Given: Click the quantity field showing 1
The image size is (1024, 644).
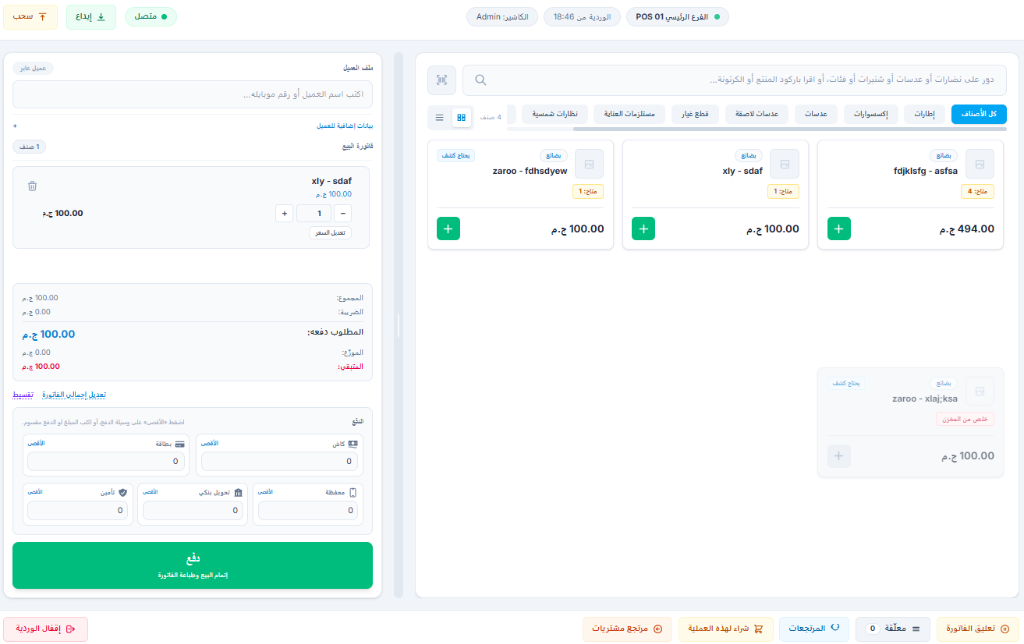Looking at the screenshot, I should point(313,213).
